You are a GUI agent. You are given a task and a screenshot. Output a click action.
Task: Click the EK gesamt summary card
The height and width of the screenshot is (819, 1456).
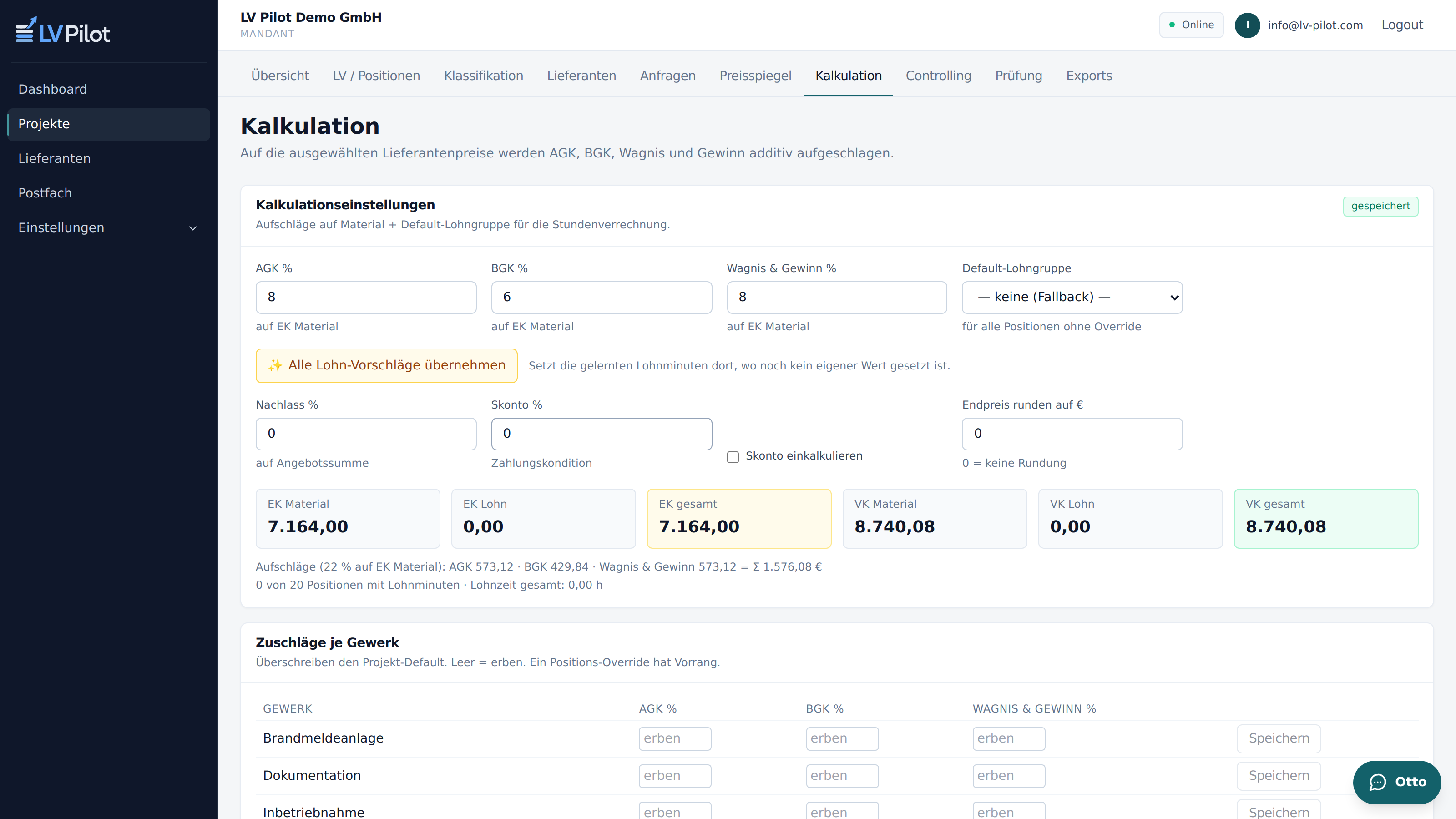tap(739, 518)
